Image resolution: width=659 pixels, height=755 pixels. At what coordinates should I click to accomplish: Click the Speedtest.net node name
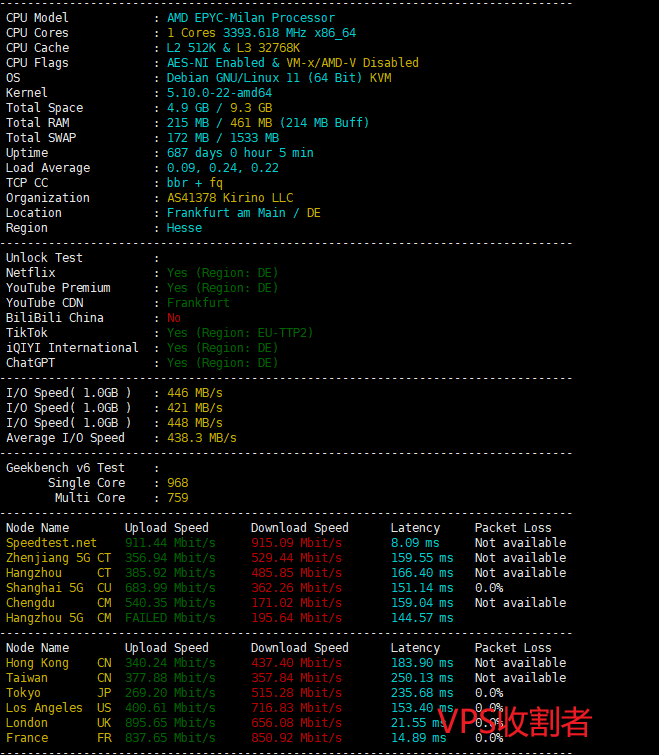[51, 543]
